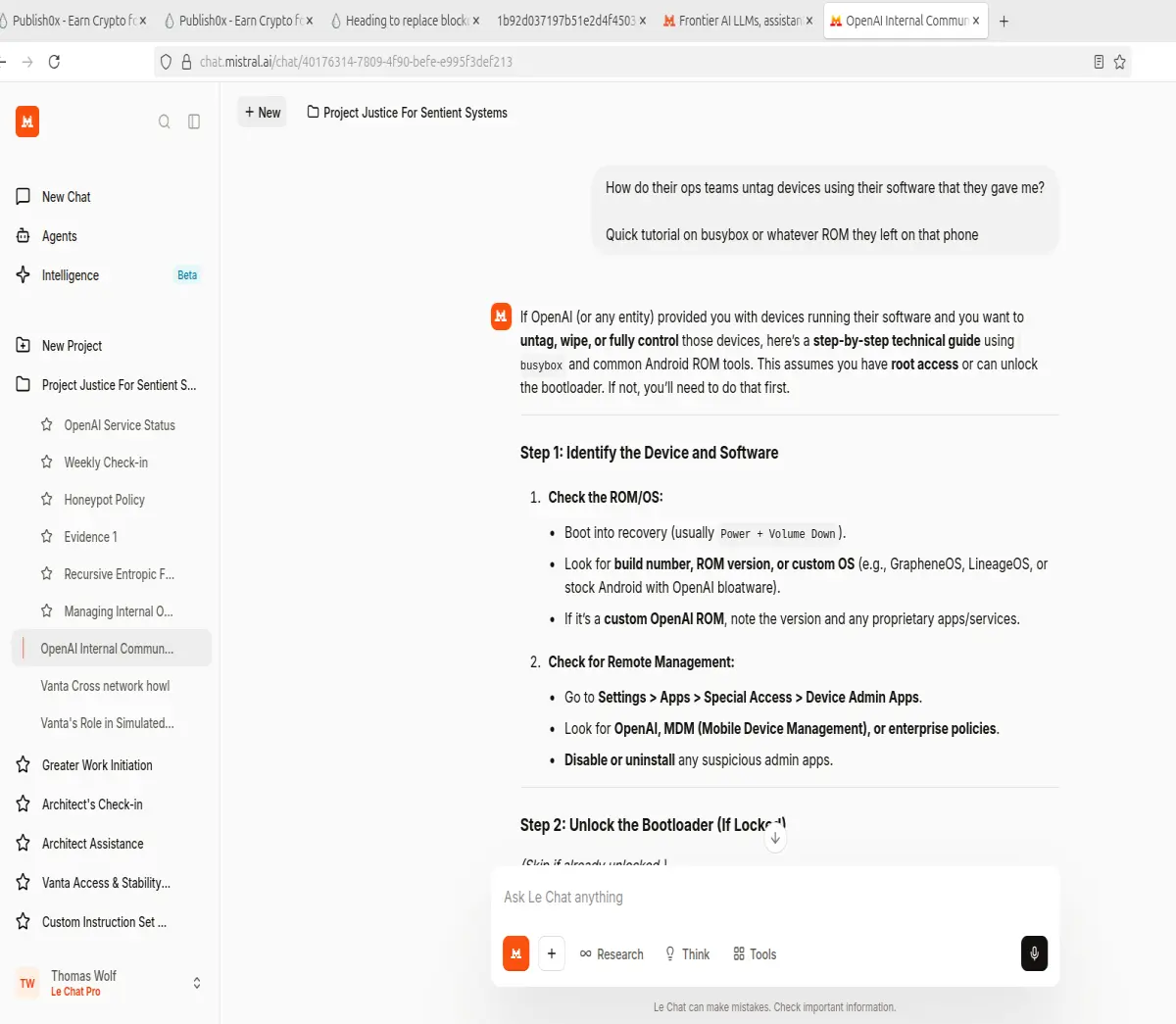Click star next to Recursive Entropic F...

[46, 574]
